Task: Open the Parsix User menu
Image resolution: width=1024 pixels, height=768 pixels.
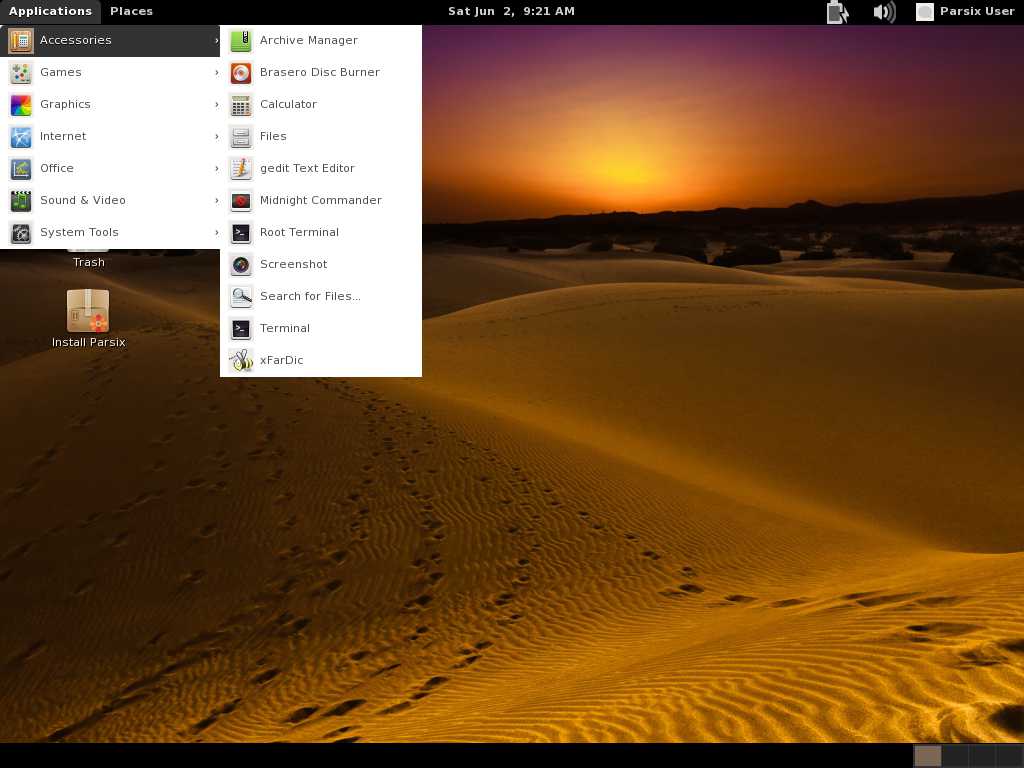Action: pyautogui.click(x=966, y=12)
